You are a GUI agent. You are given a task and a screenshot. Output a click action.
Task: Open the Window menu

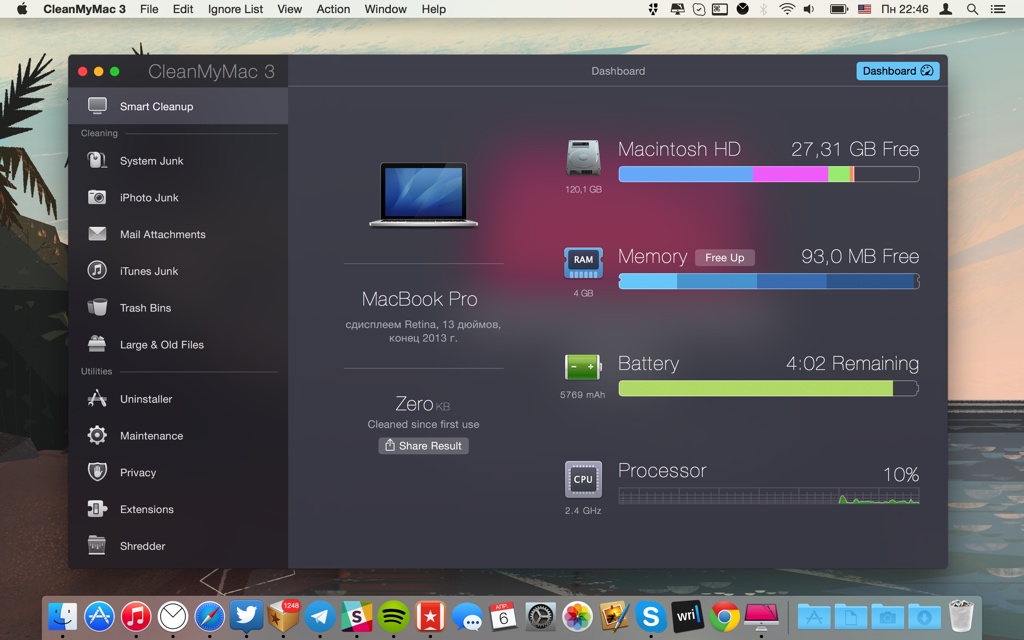pyautogui.click(x=385, y=9)
